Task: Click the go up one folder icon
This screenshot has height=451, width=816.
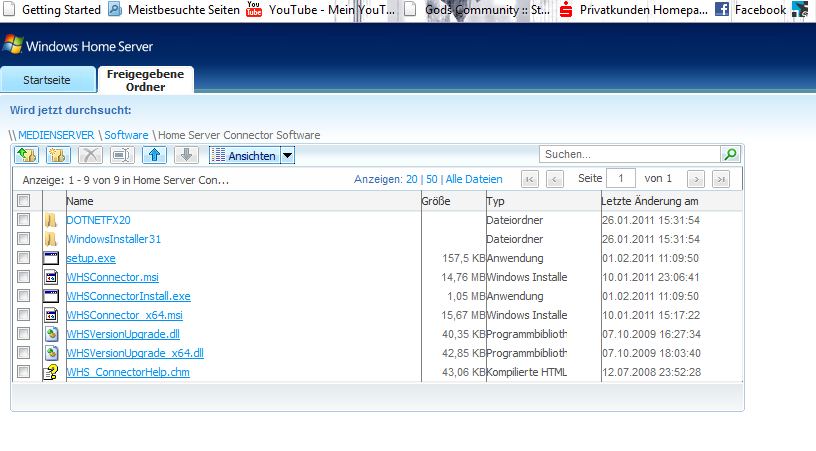Action: coord(27,155)
